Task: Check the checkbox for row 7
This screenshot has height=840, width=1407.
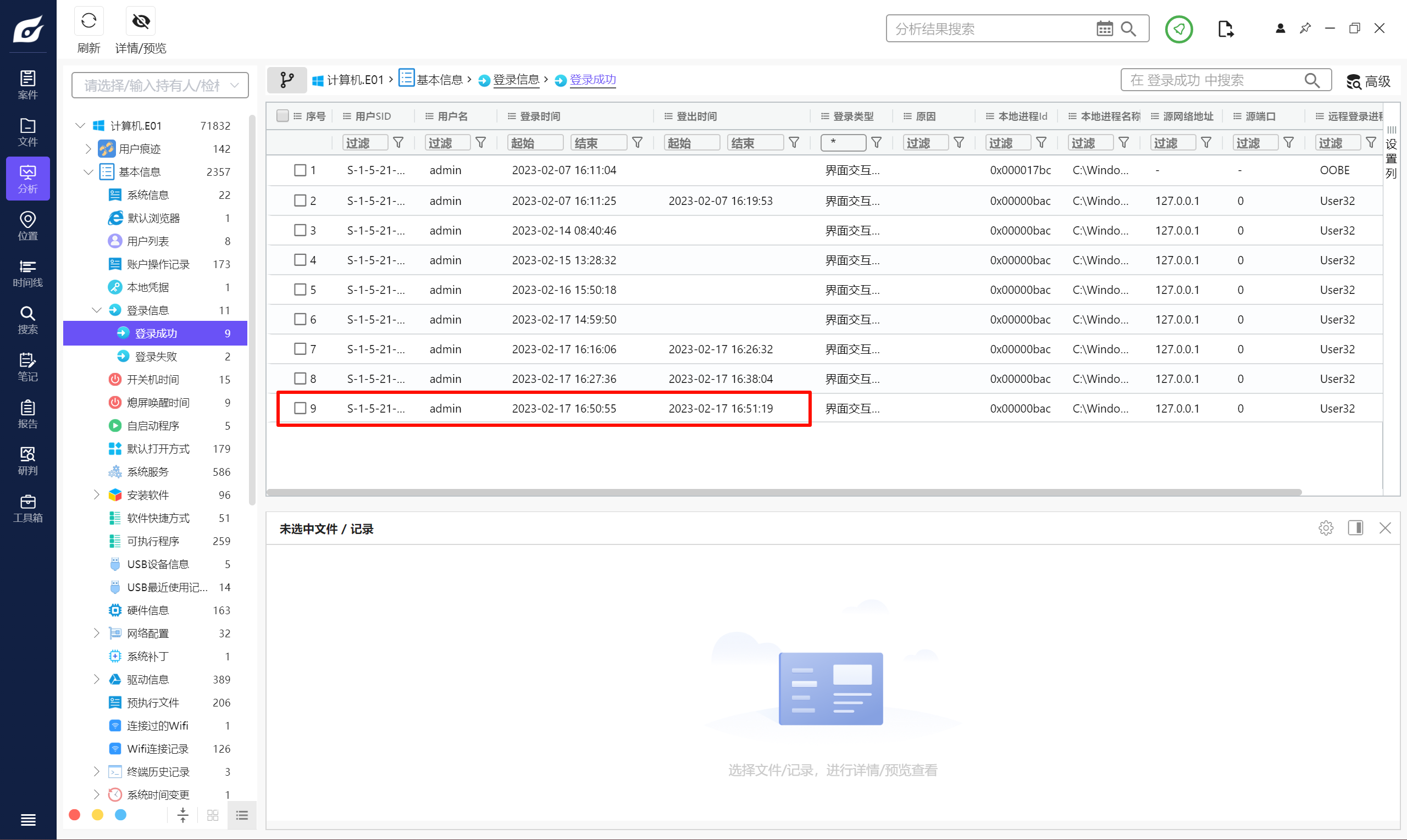Action: (300, 349)
